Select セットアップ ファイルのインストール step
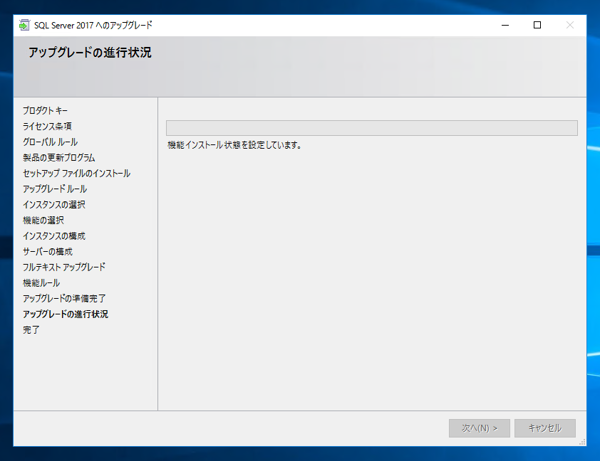The height and width of the screenshot is (461, 600). click(77, 173)
